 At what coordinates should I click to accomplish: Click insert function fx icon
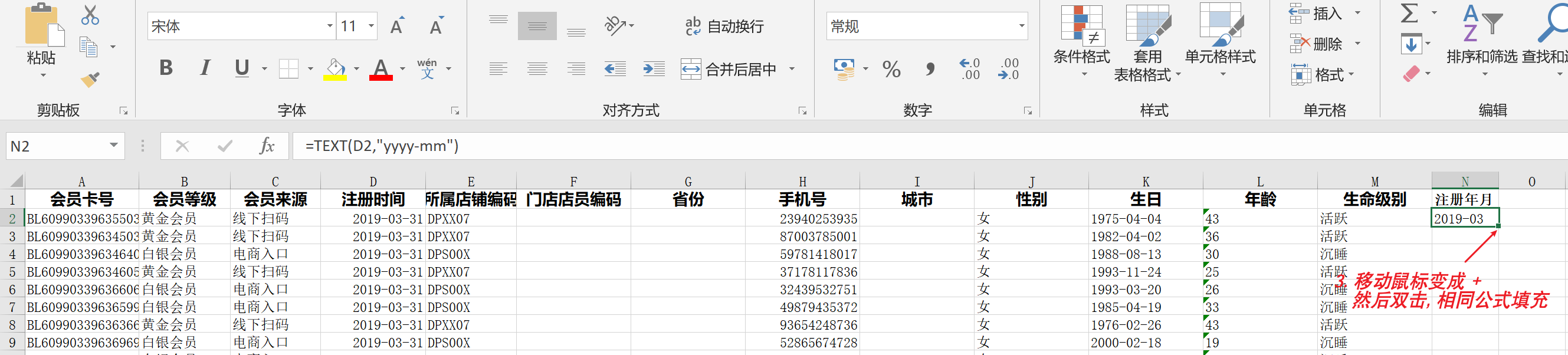pos(267,146)
